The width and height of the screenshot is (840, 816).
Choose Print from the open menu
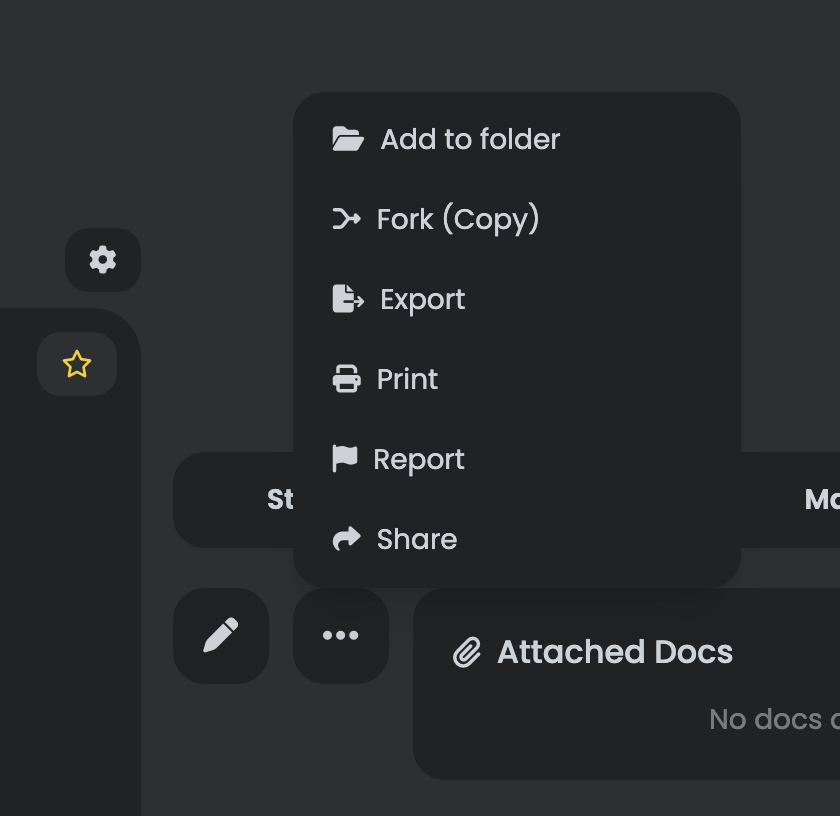407,379
